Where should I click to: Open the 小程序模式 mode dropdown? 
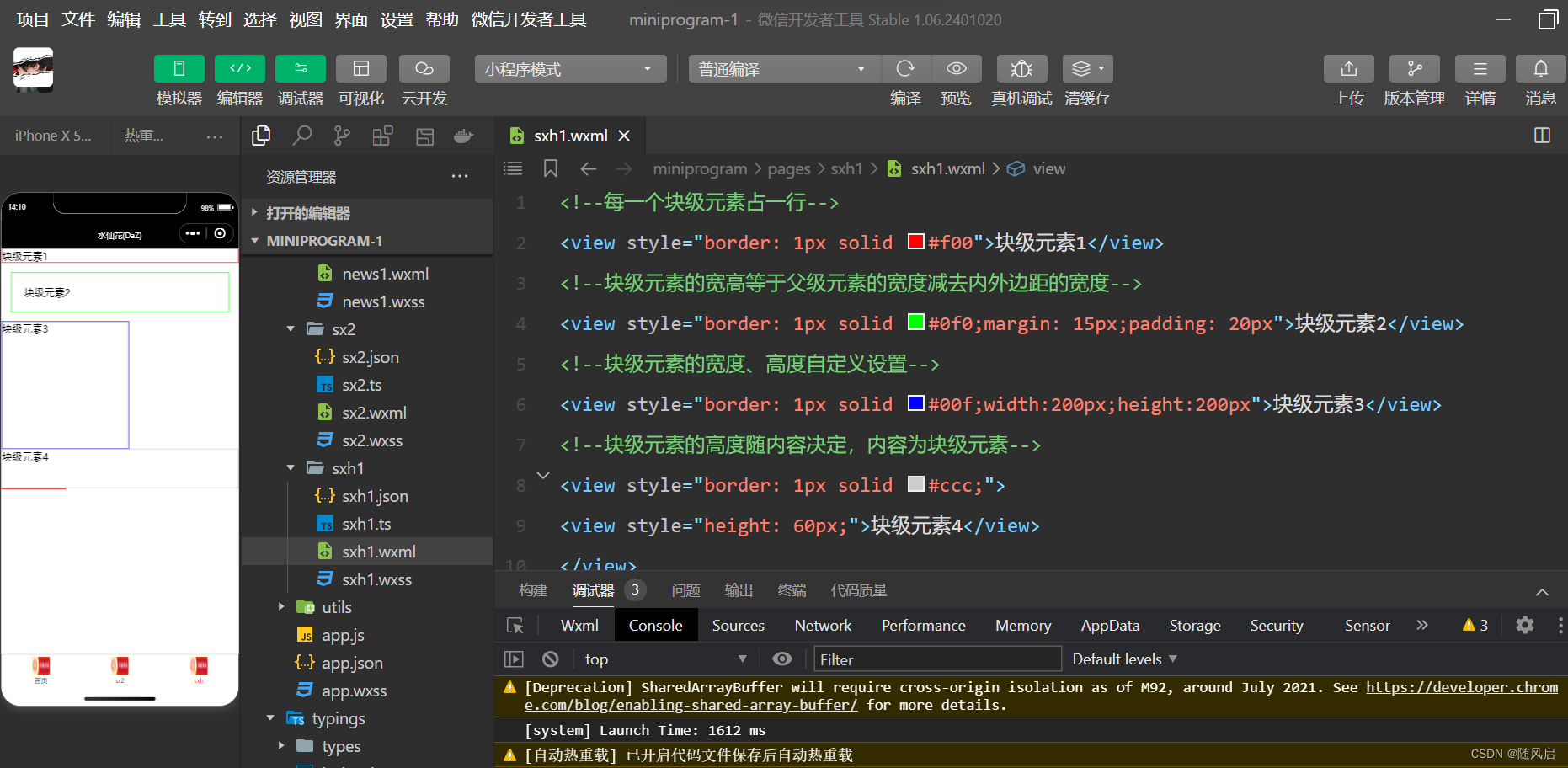(570, 69)
